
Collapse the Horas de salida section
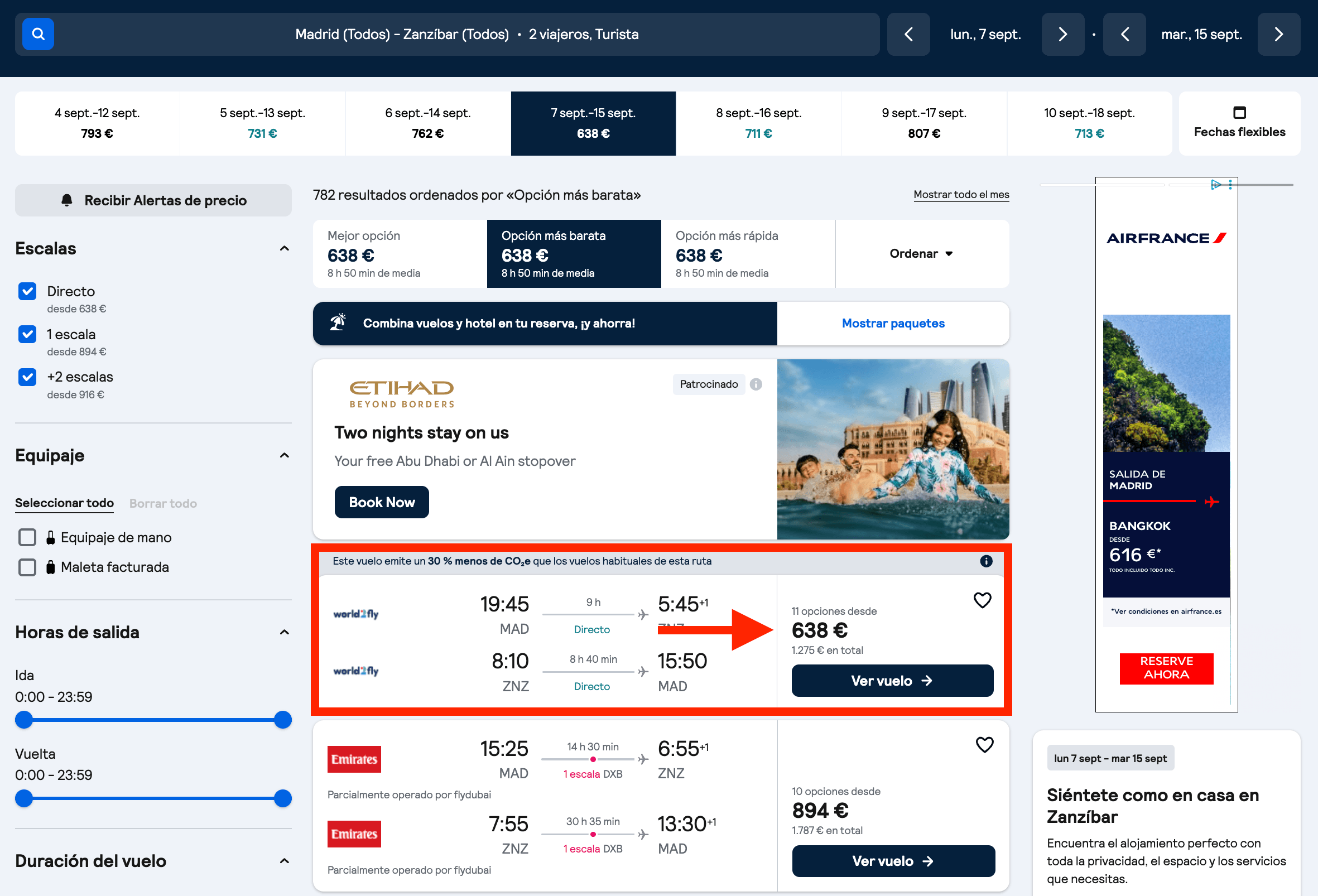click(285, 632)
